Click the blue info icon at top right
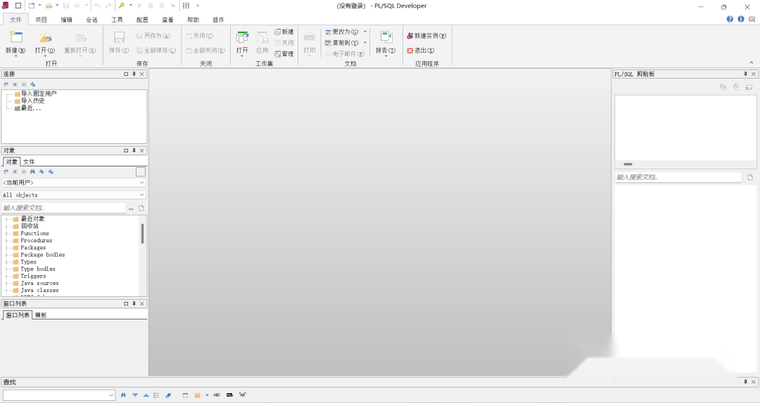 tap(741, 19)
